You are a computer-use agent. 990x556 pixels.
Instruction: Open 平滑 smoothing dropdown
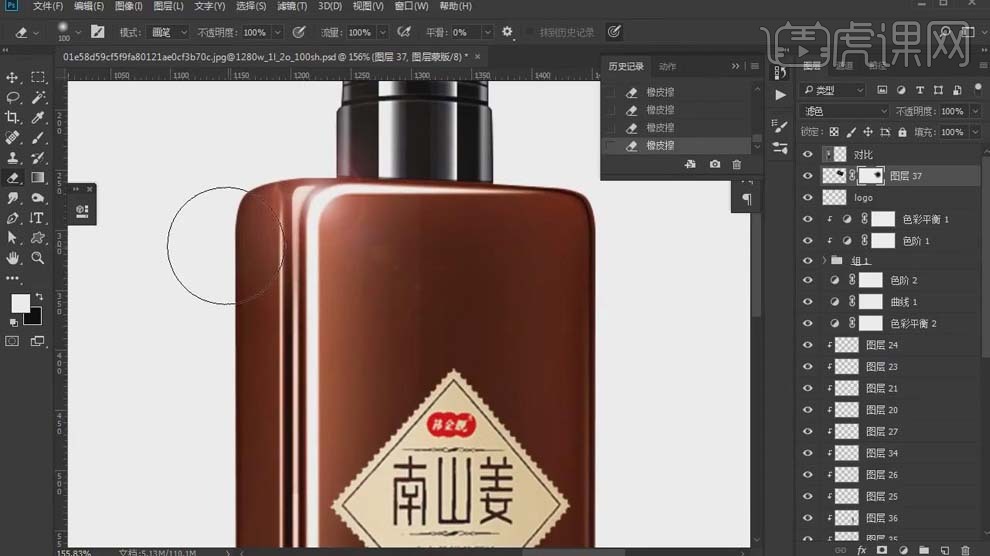(487, 32)
